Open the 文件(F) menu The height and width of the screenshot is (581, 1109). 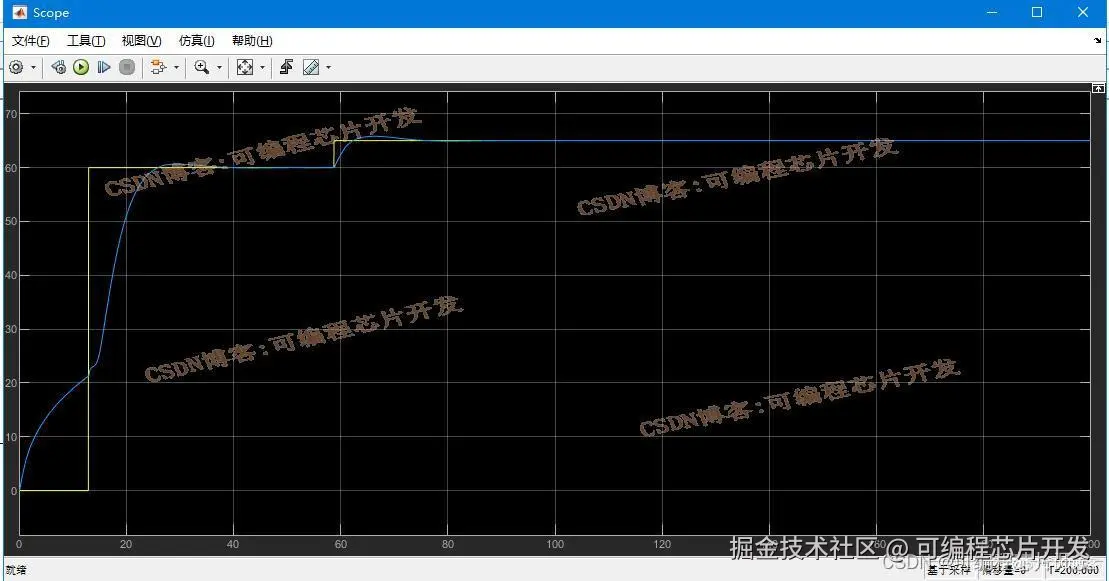point(30,41)
